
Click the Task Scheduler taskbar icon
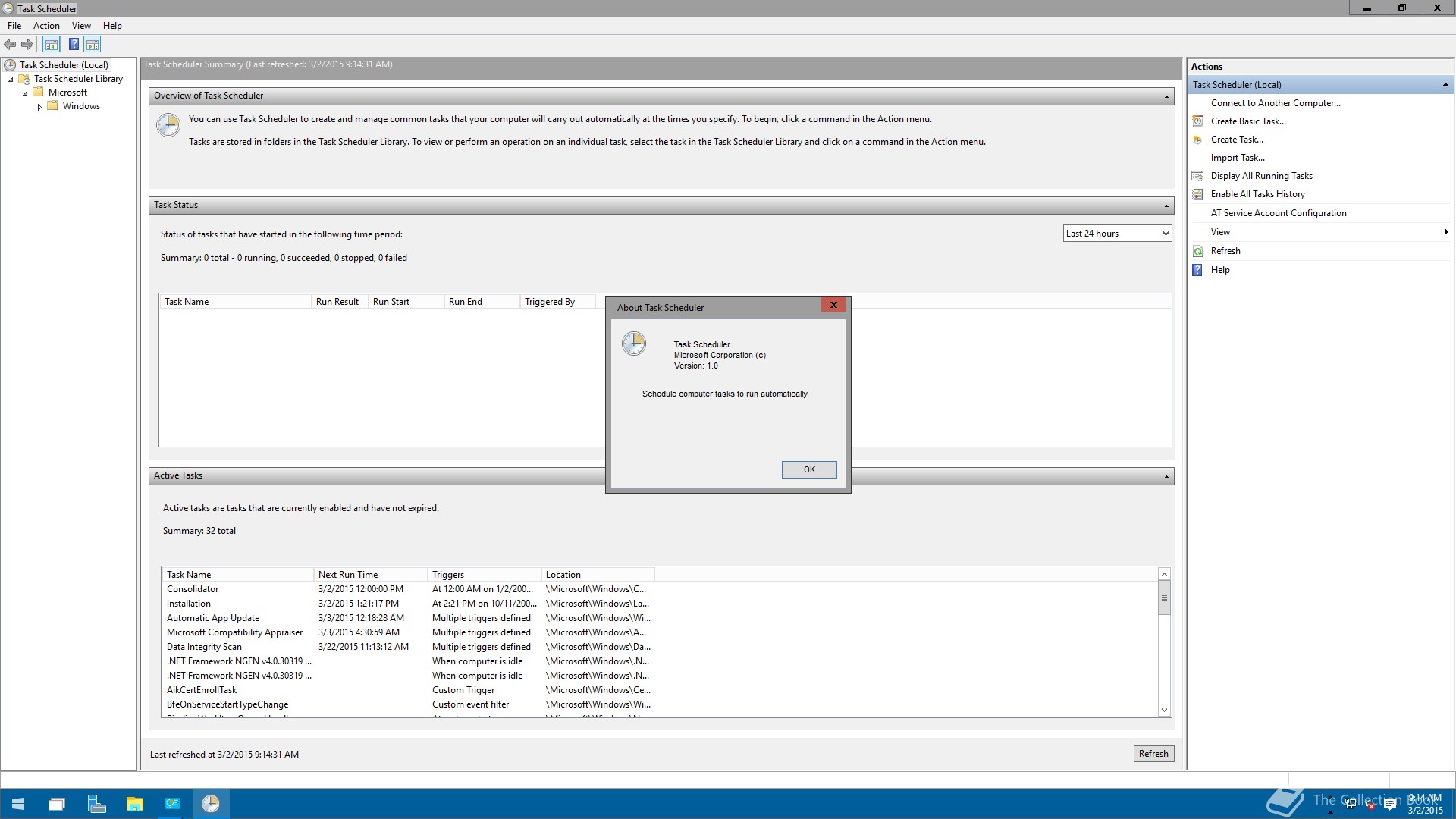pyautogui.click(x=211, y=804)
